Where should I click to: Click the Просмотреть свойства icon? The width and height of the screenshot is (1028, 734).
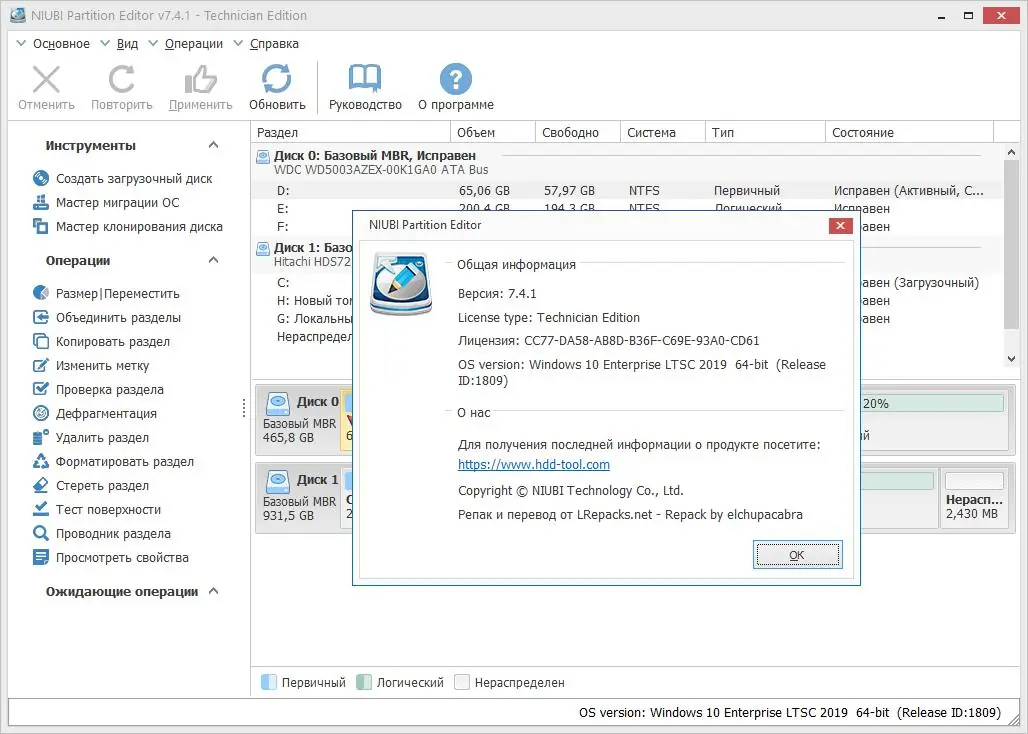[41, 558]
